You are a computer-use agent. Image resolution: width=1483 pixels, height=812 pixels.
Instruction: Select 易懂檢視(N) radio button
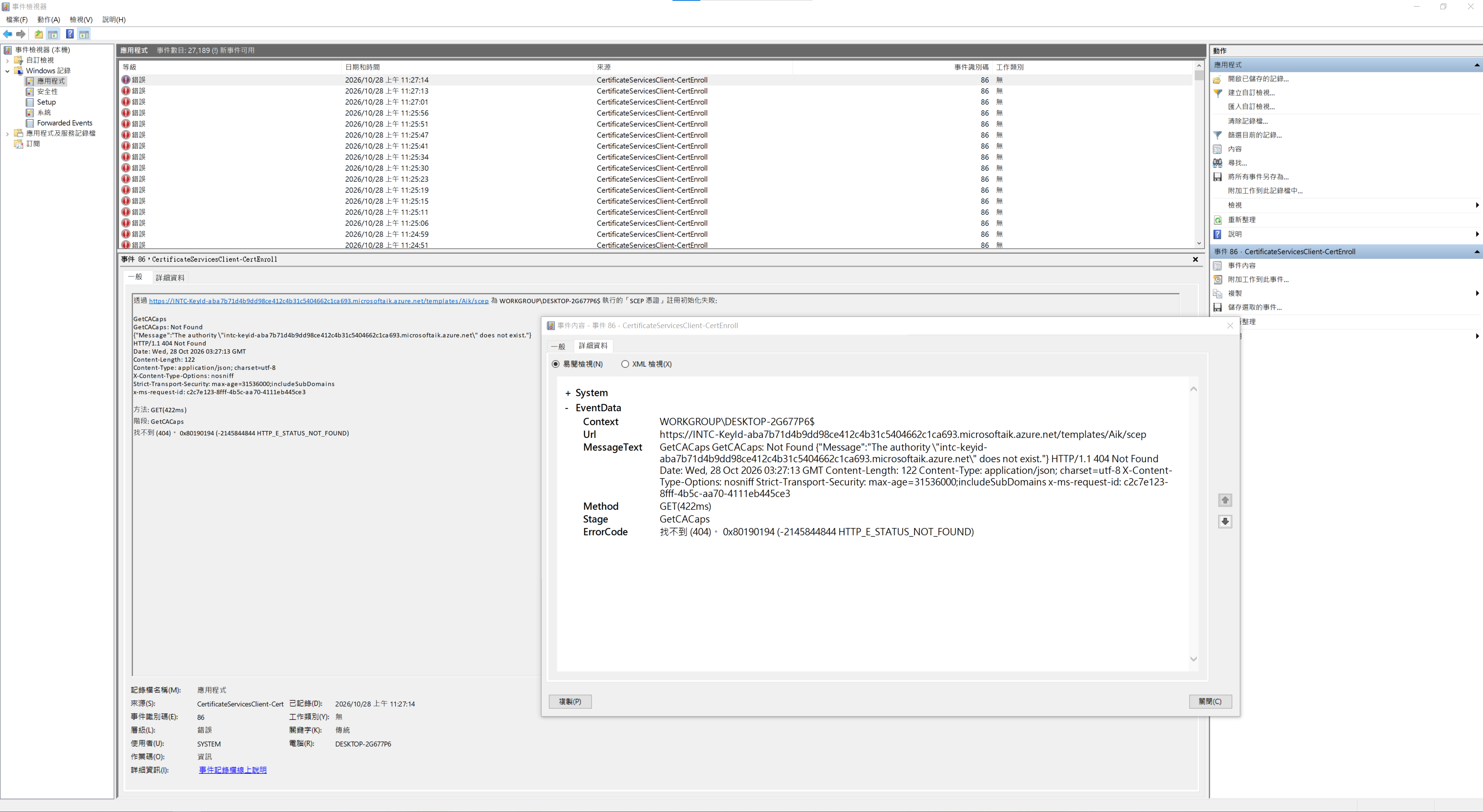tap(556, 364)
